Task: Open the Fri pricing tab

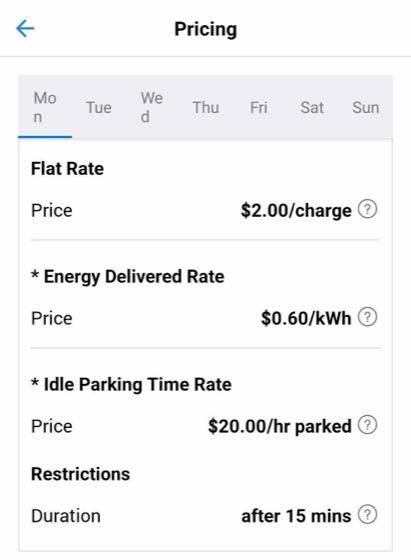Action: [259, 107]
